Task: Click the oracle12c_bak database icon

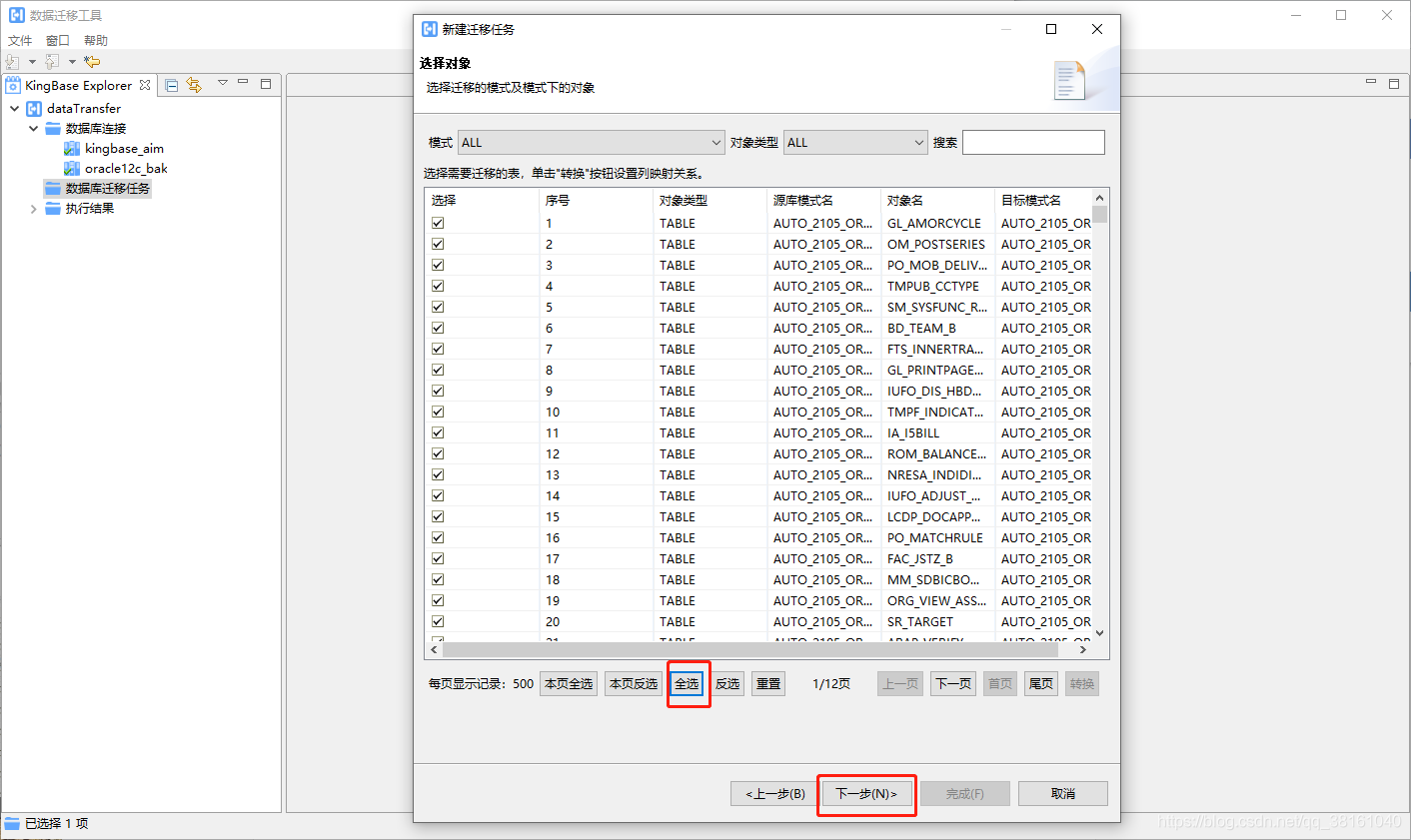Action: 72,169
